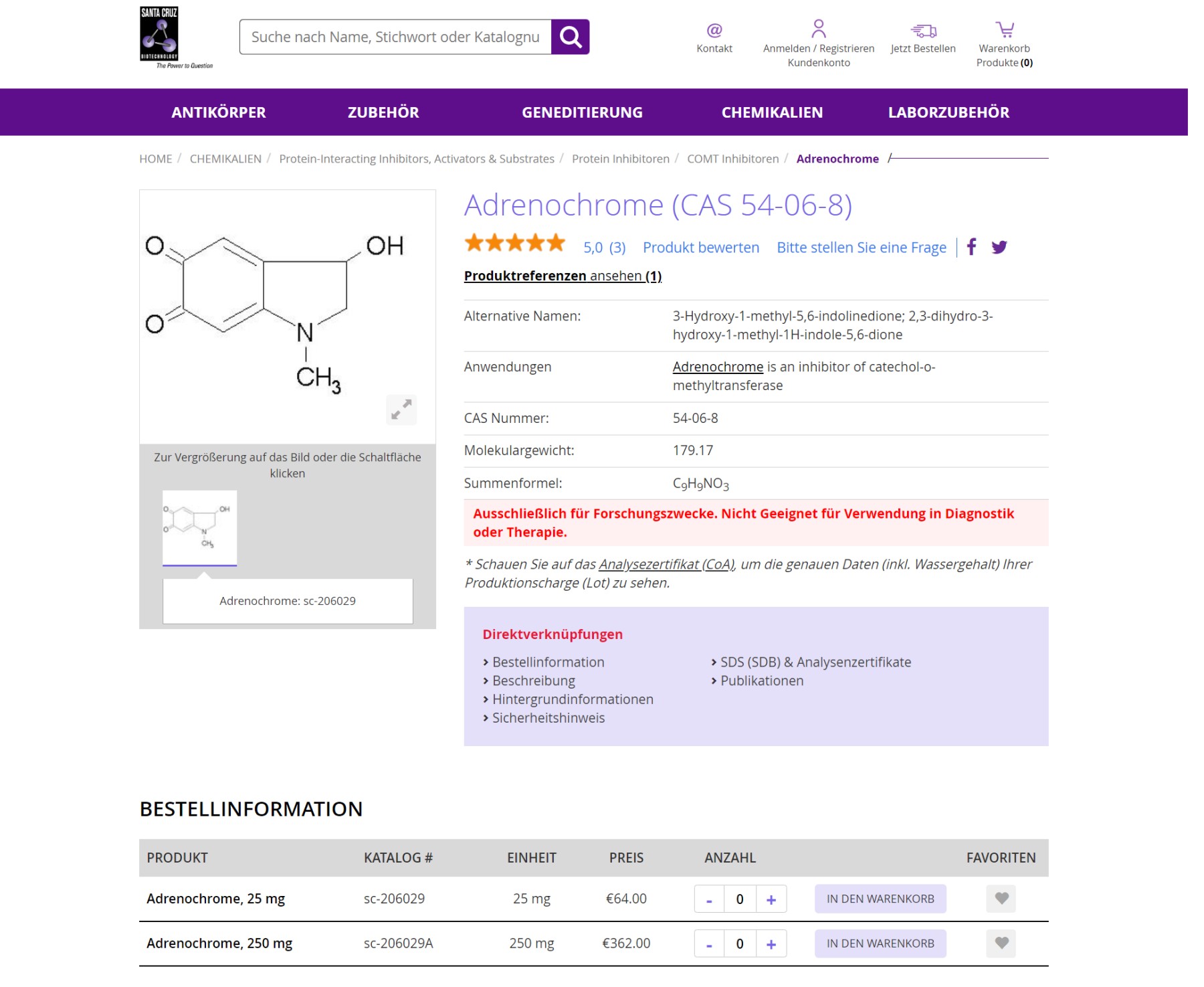Select the small Adrenochrome structure thumbnail
Viewport: 1204px width, 987px height.
(x=199, y=527)
